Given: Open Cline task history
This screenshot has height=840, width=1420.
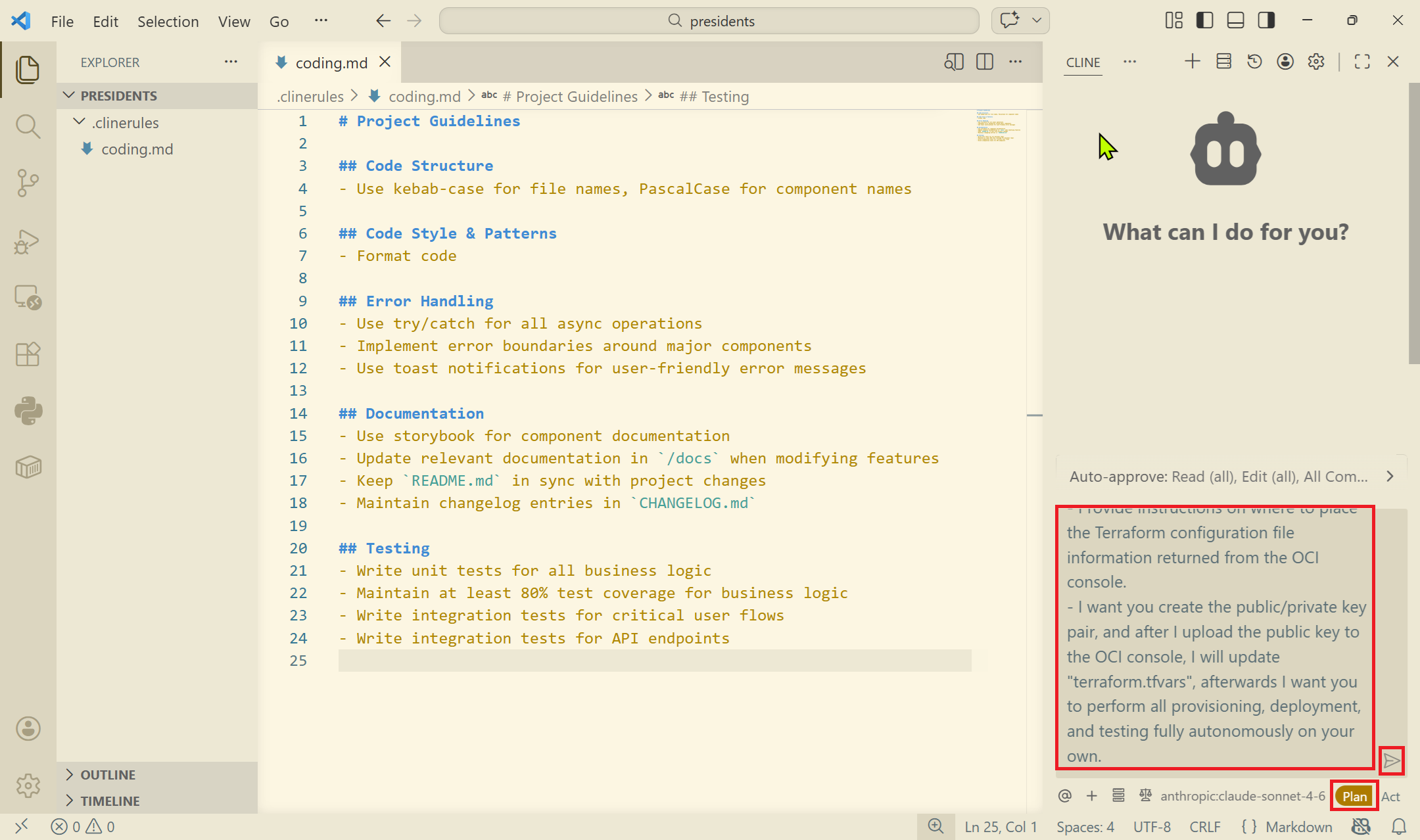Looking at the screenshot, I should (1254, 62).
